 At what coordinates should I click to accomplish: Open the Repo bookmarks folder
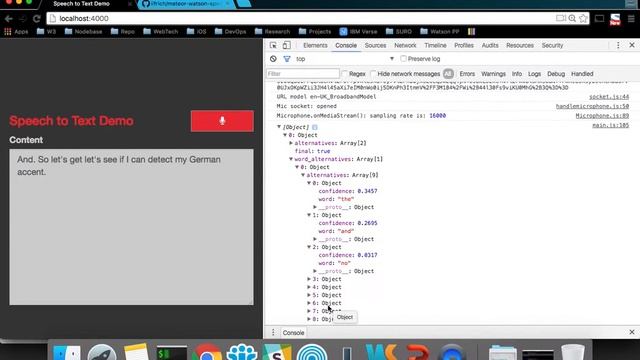[122, 31]
